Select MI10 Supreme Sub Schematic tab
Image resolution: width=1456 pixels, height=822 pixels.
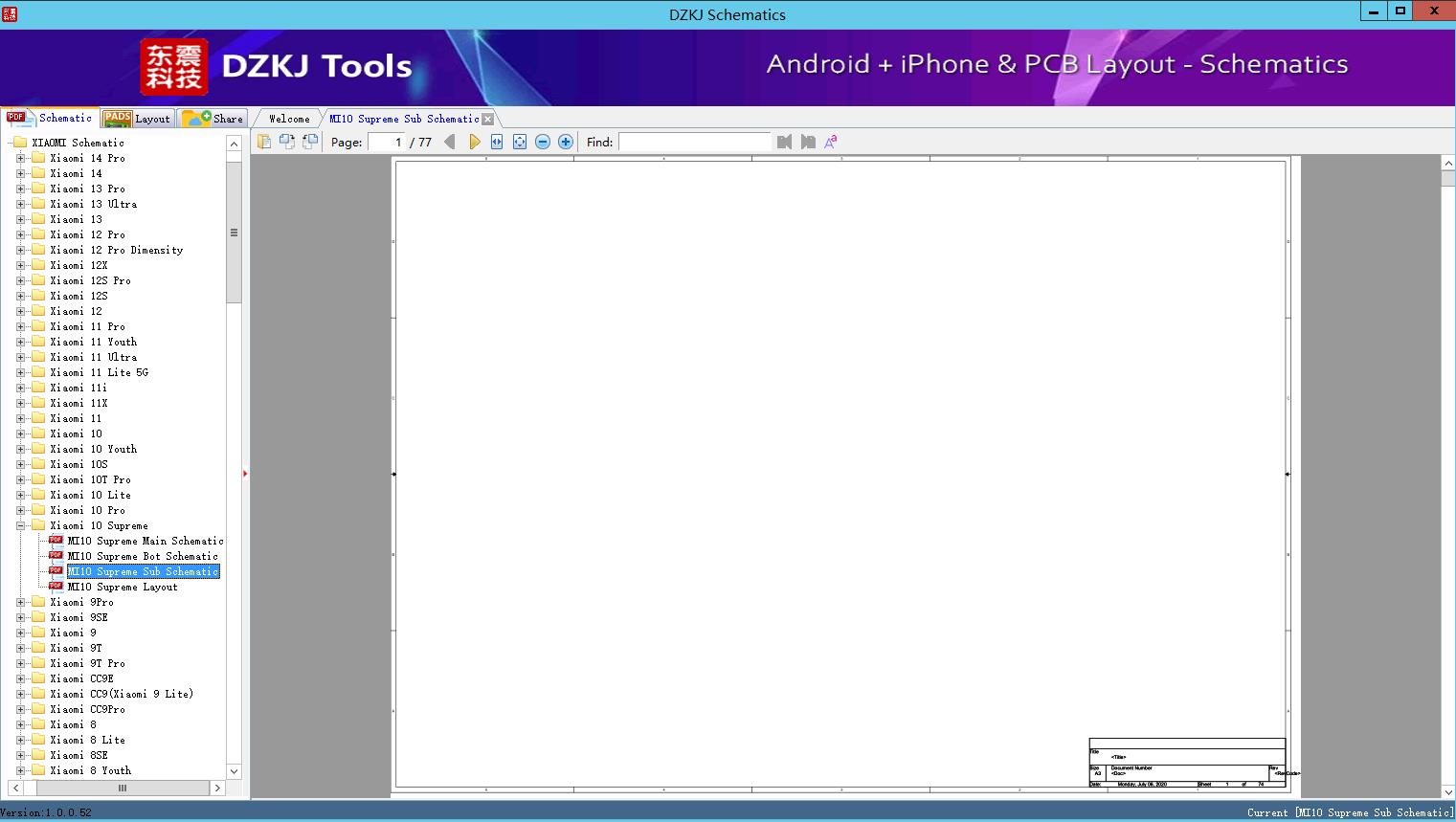(x=404, y=119)
